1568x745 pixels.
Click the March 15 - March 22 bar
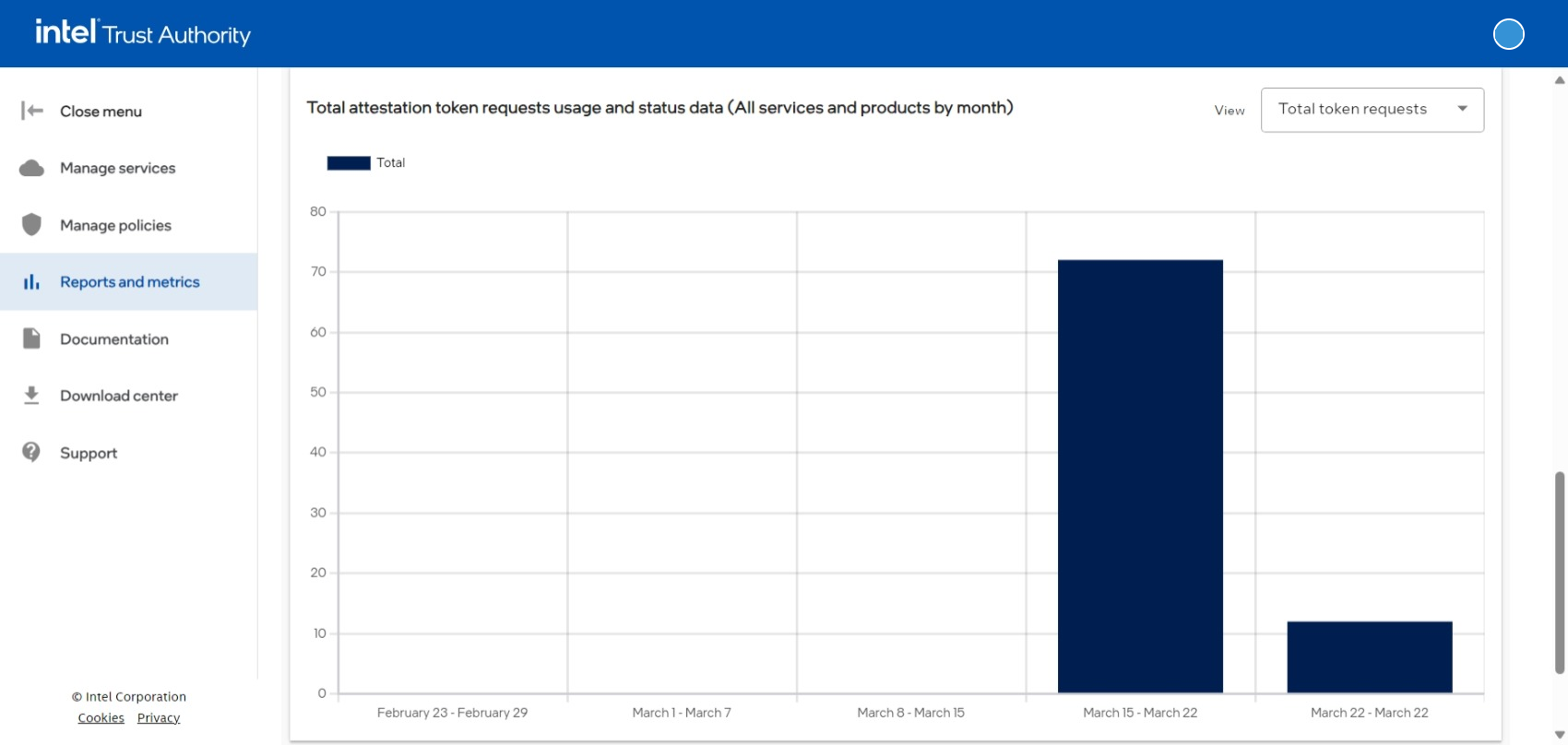[1140, 476]
